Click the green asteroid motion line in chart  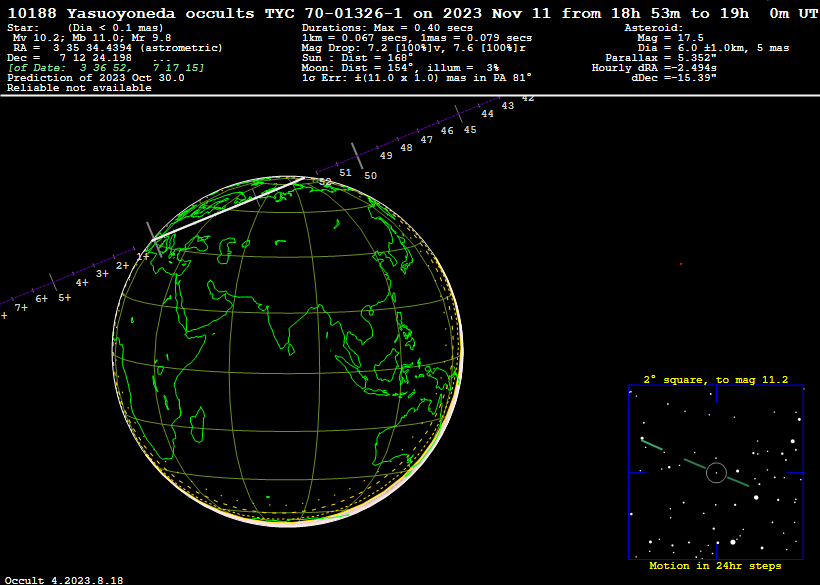(696, 464)
